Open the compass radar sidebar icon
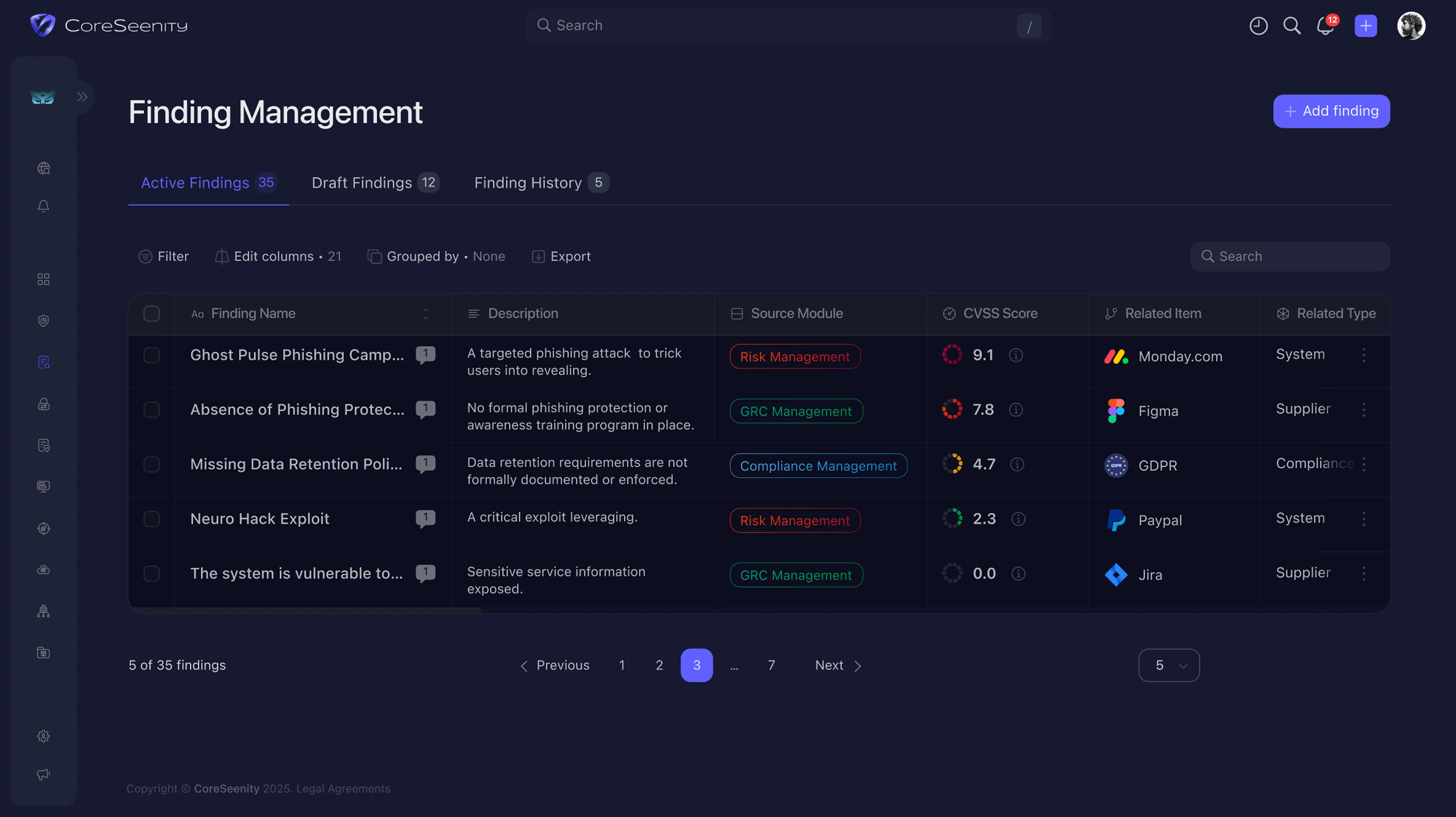 43,528
